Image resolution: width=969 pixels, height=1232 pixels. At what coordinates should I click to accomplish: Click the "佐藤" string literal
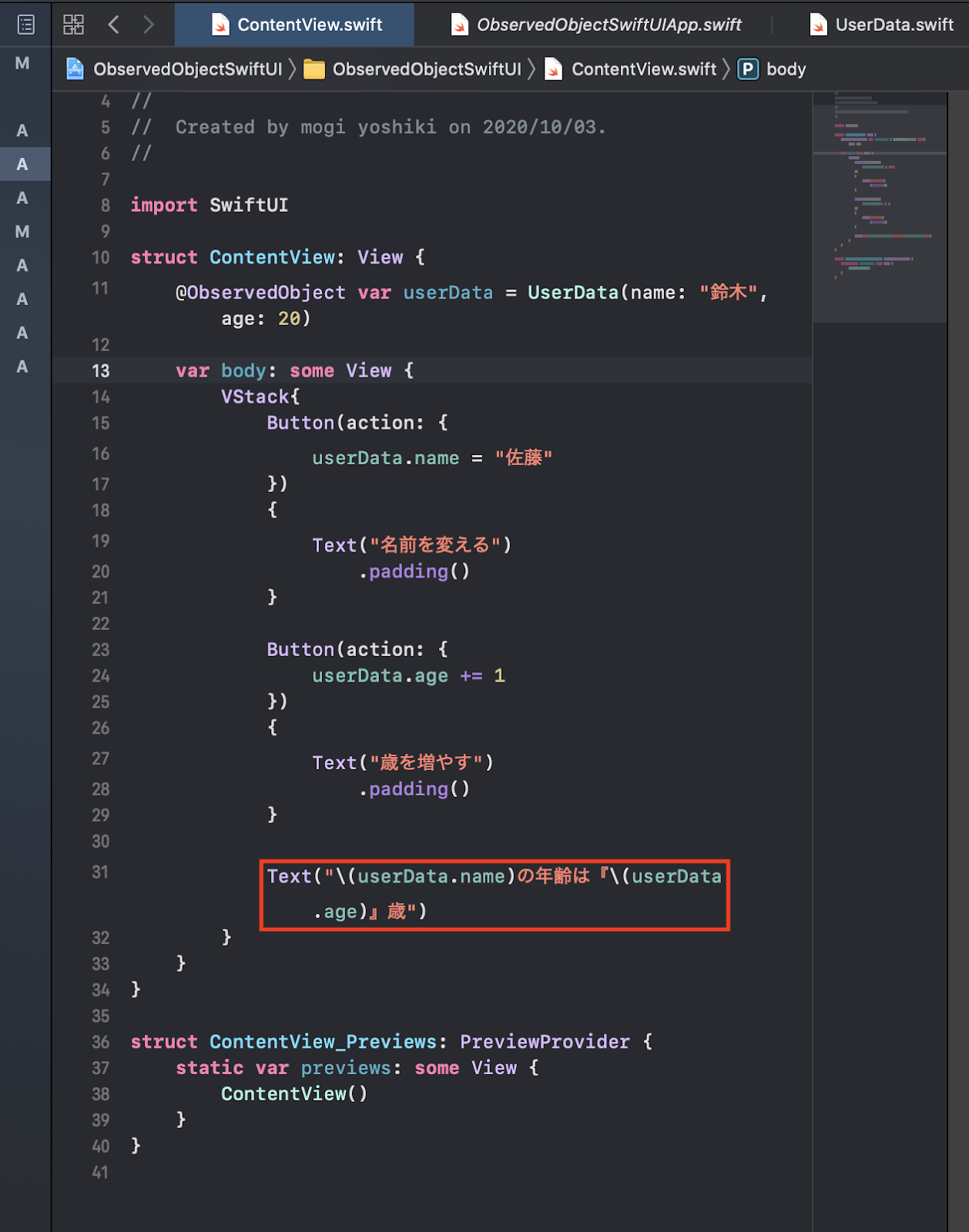(x=524, y=458)
